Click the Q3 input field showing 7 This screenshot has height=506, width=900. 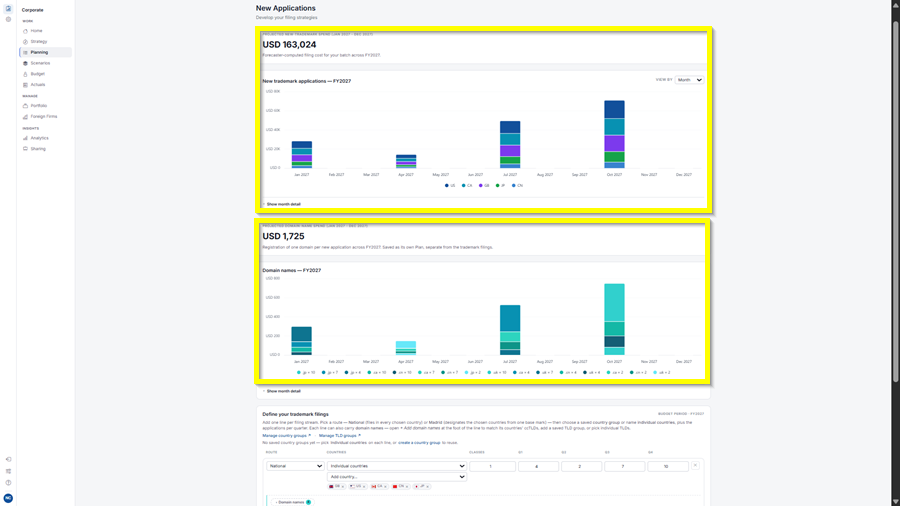tap(624, 466)
